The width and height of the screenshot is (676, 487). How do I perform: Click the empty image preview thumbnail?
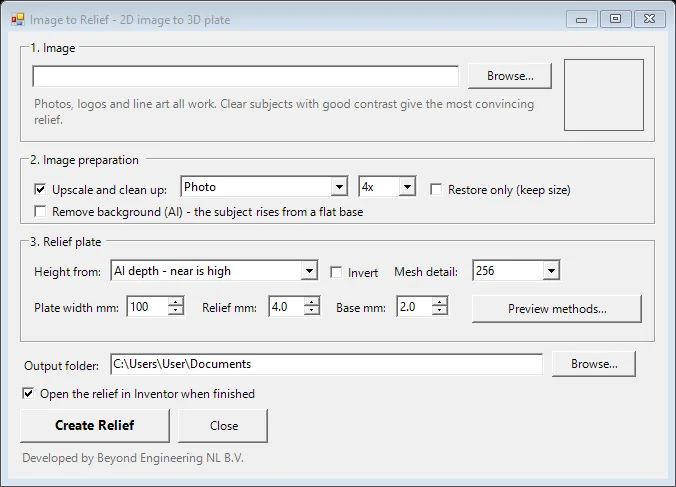click(604, 95)
